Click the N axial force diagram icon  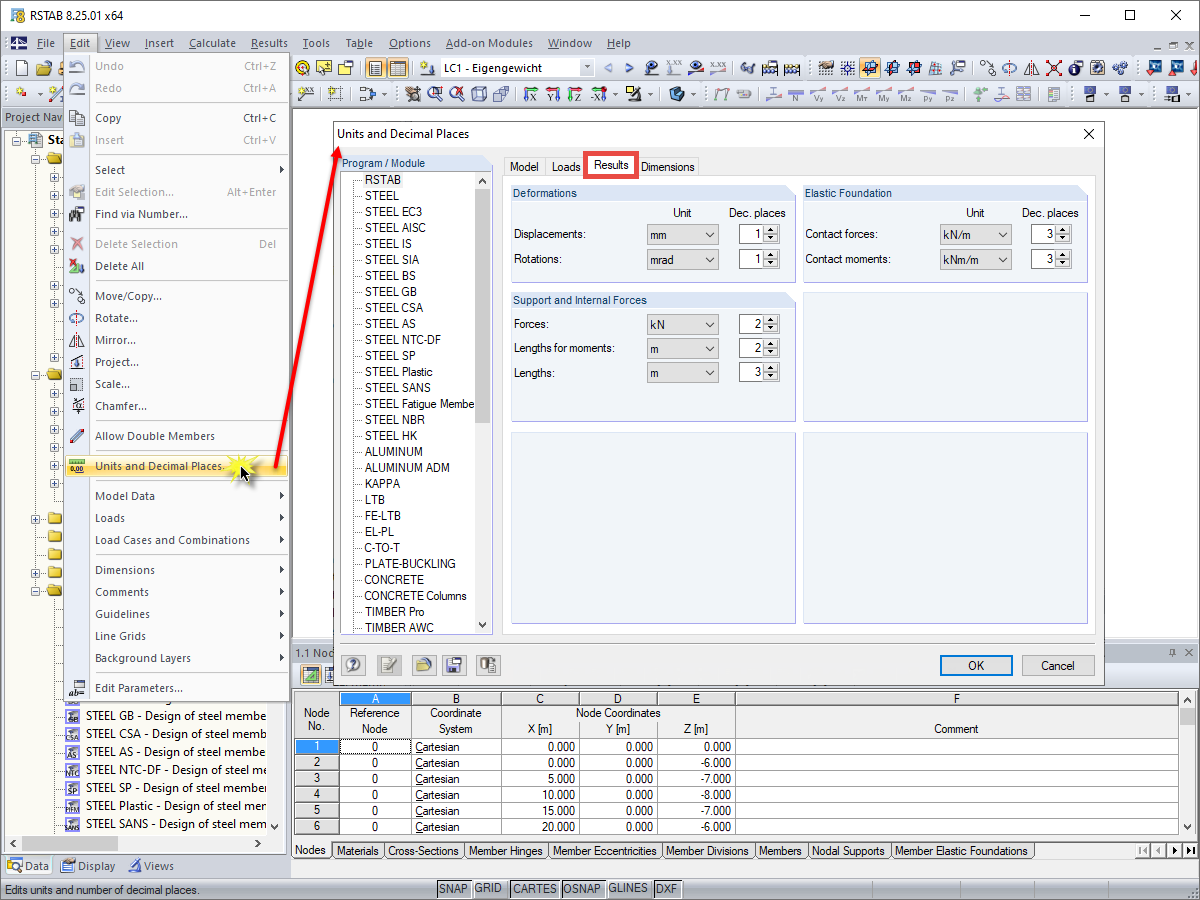pos(795,94)
